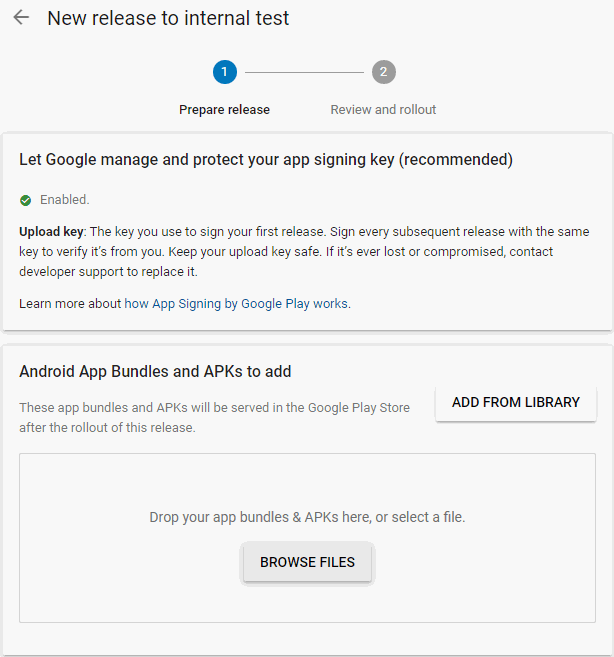
Task: Click the BROWSE FILES button
Action: (307, 562)
